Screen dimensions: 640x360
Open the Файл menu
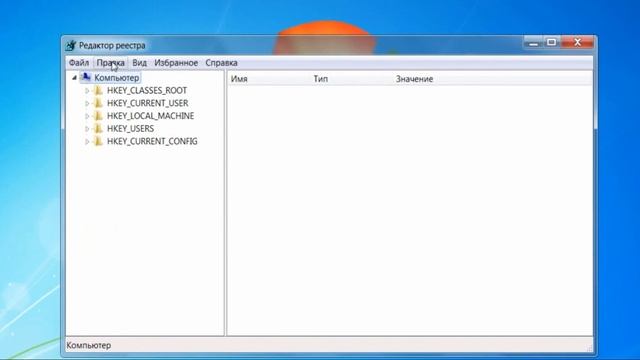coord(79,63)
